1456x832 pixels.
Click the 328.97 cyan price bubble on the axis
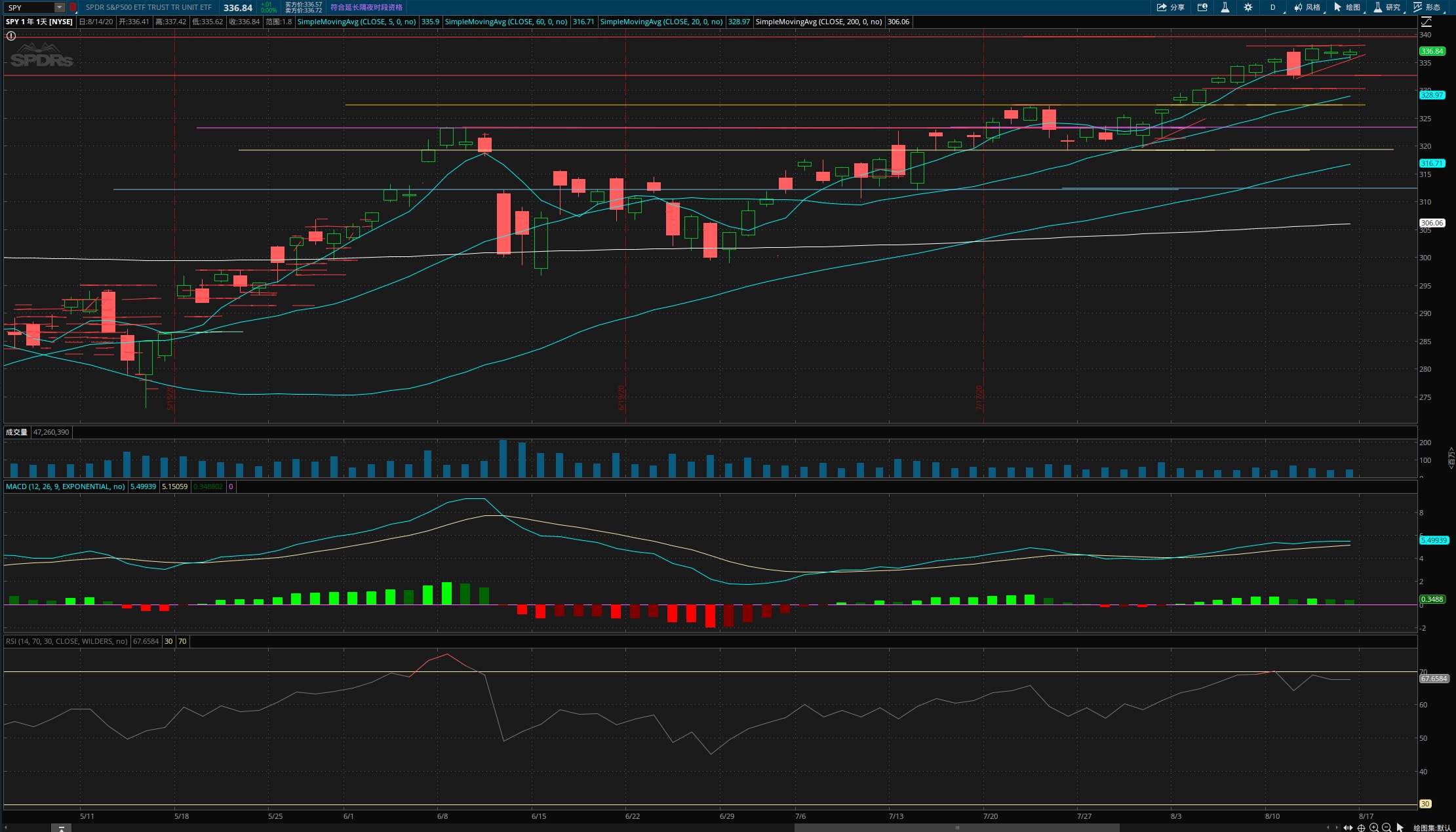1432,95
